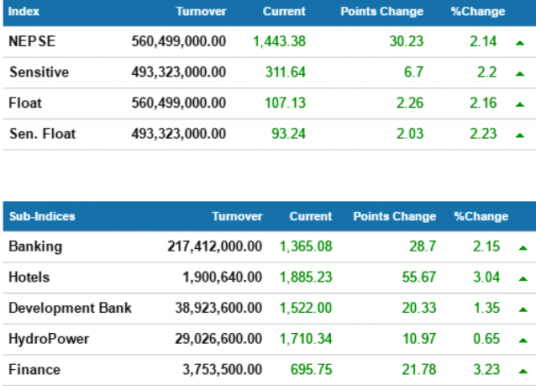This screenshot has width=536, height=386.
Task: Click Development Bank's green up arrow
Action: tap(523, 310)
